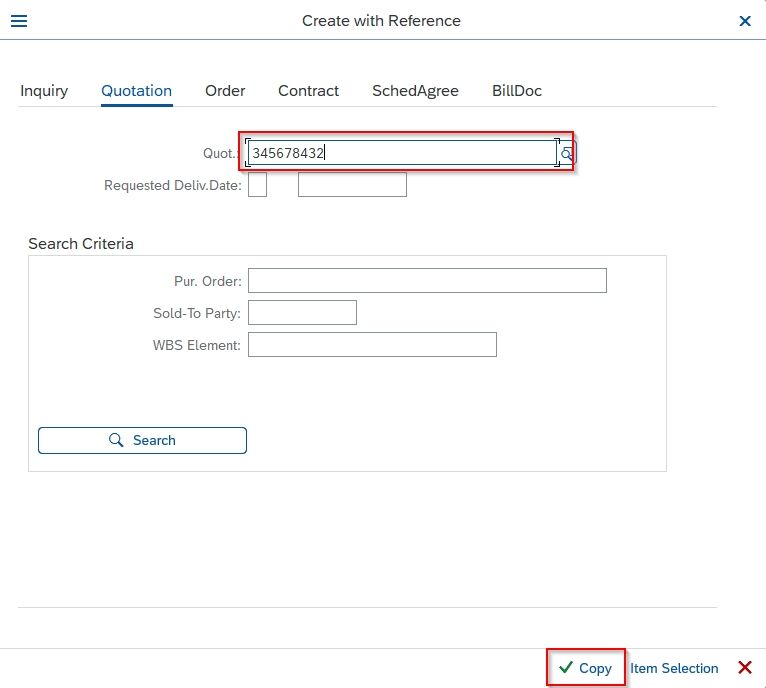Focus the WBS Element input field
This screenshot has height=688, width=766.
click(x=372, y=344)
